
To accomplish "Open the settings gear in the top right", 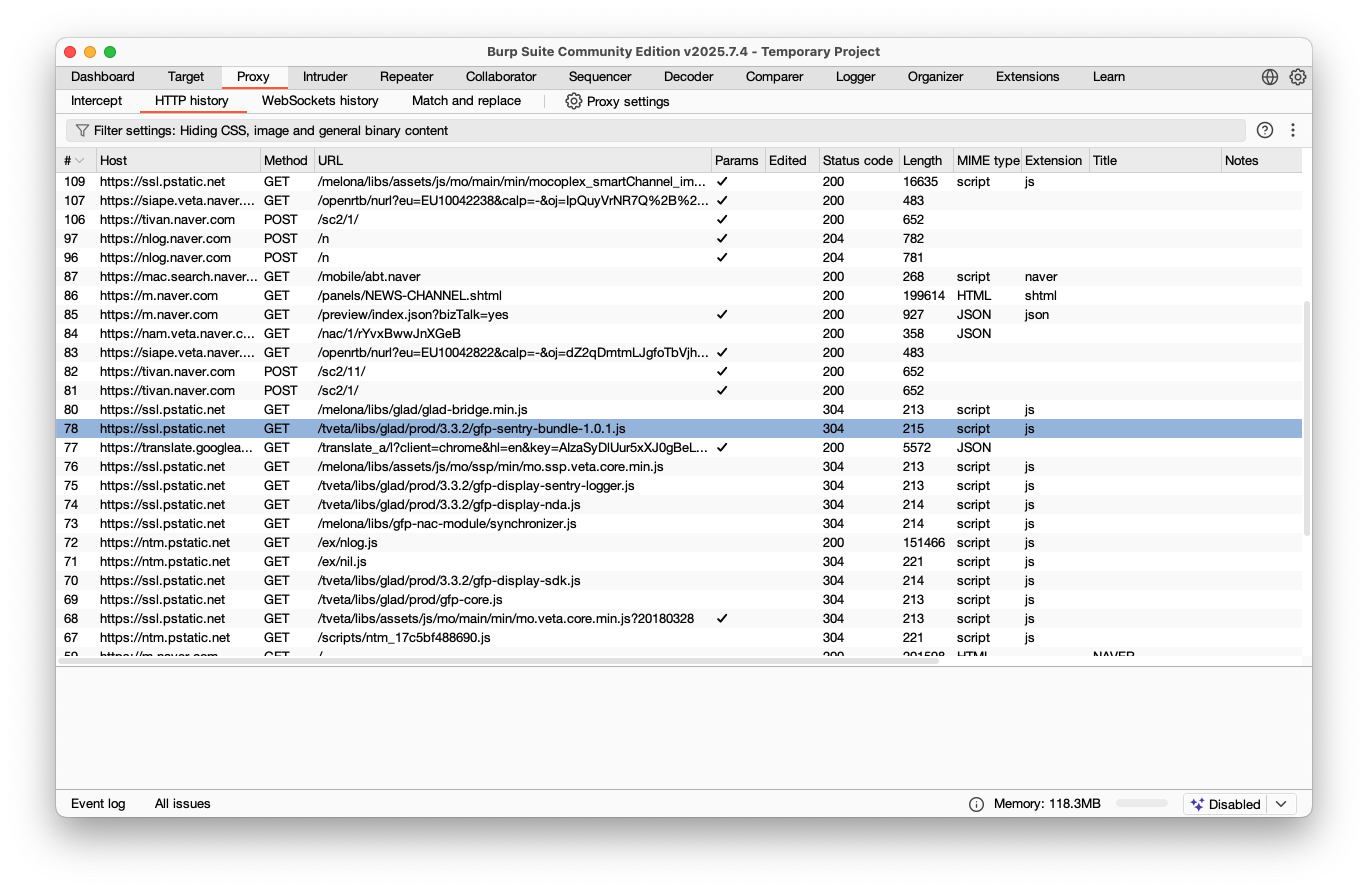I will tap(1298, 77).
